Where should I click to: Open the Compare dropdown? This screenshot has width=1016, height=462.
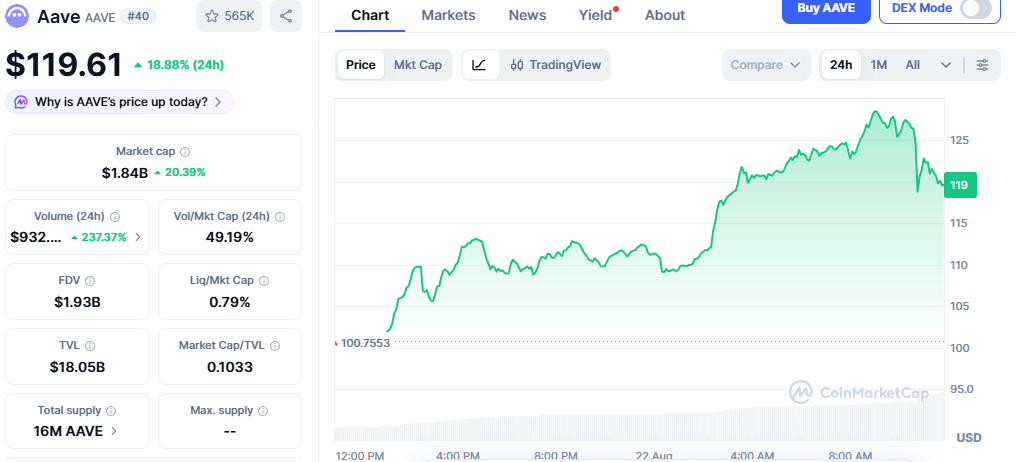(x=766, y=65)
